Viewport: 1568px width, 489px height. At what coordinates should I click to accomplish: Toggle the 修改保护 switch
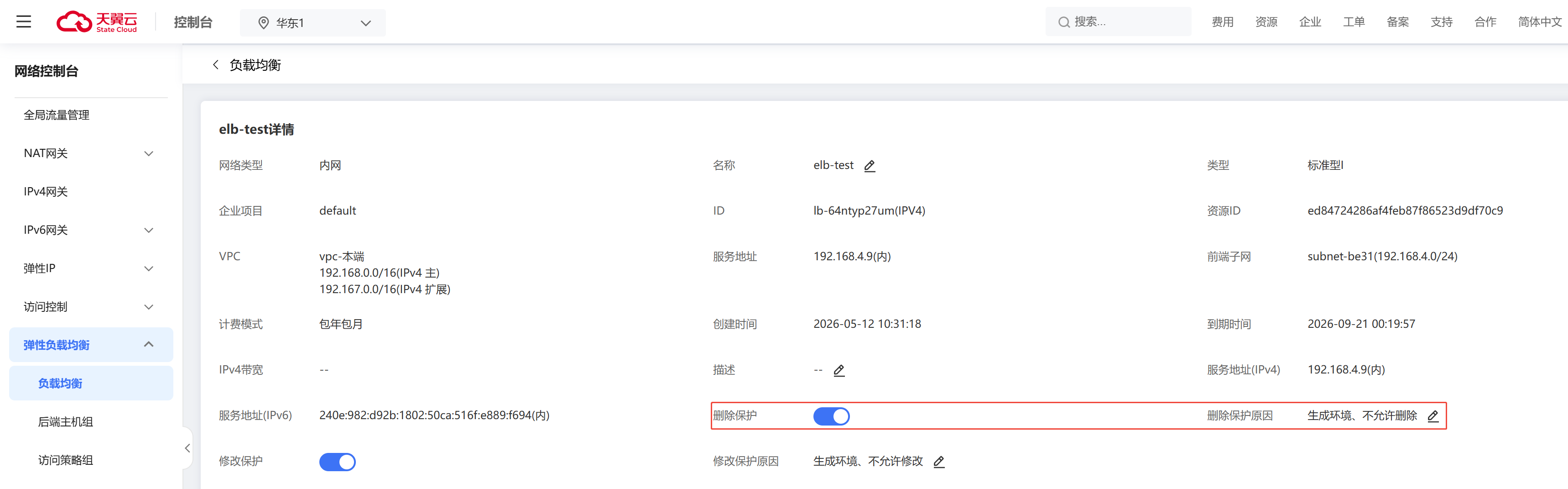(x=337, y=462)
